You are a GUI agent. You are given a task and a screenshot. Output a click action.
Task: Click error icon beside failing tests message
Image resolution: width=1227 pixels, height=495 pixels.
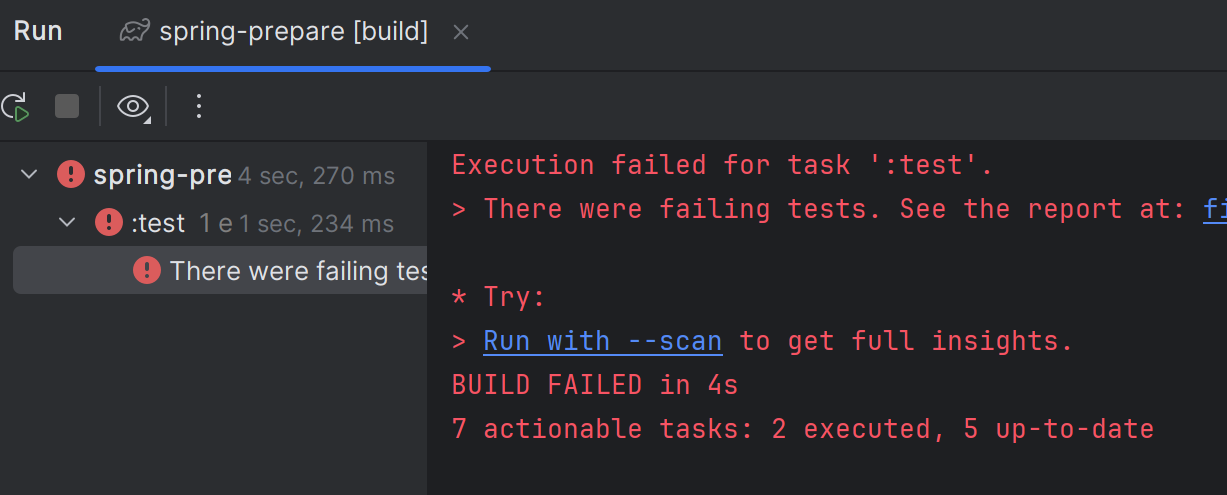point(147,270)
